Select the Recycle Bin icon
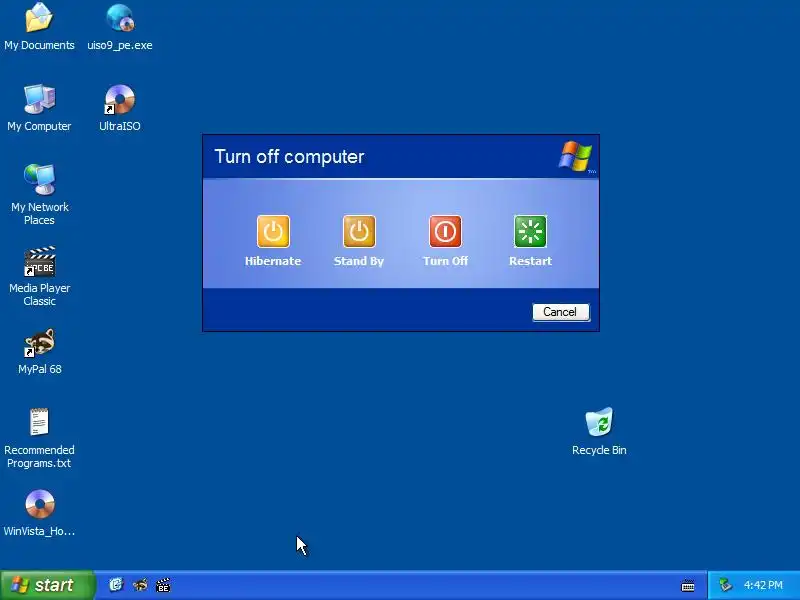This screenshot has width=800, height=600. point(599,421)
